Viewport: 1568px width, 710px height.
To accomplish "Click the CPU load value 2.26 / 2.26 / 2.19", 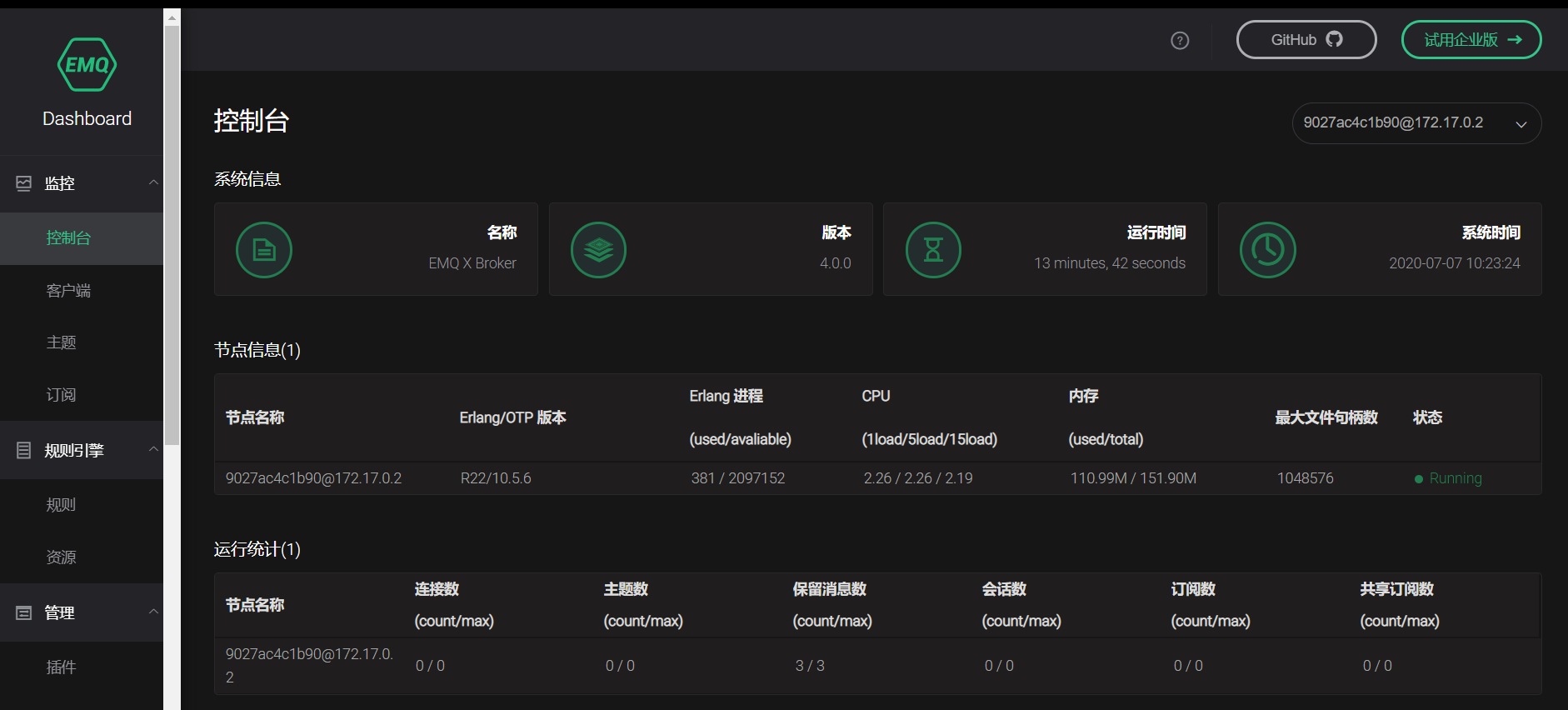I will (x=918, y=478).
